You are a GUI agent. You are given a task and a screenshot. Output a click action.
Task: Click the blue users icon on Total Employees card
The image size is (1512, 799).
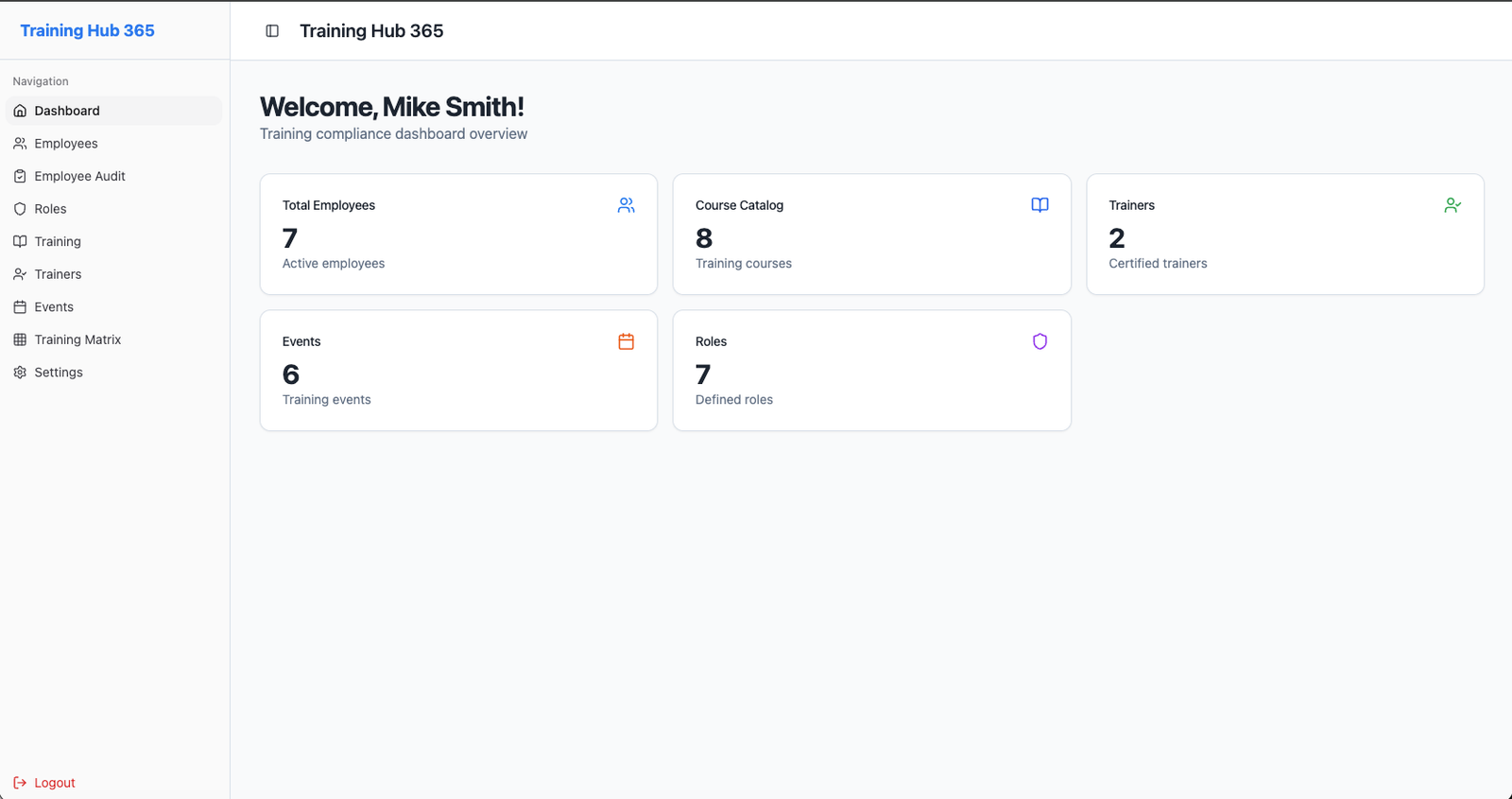(x=626, y=205)
